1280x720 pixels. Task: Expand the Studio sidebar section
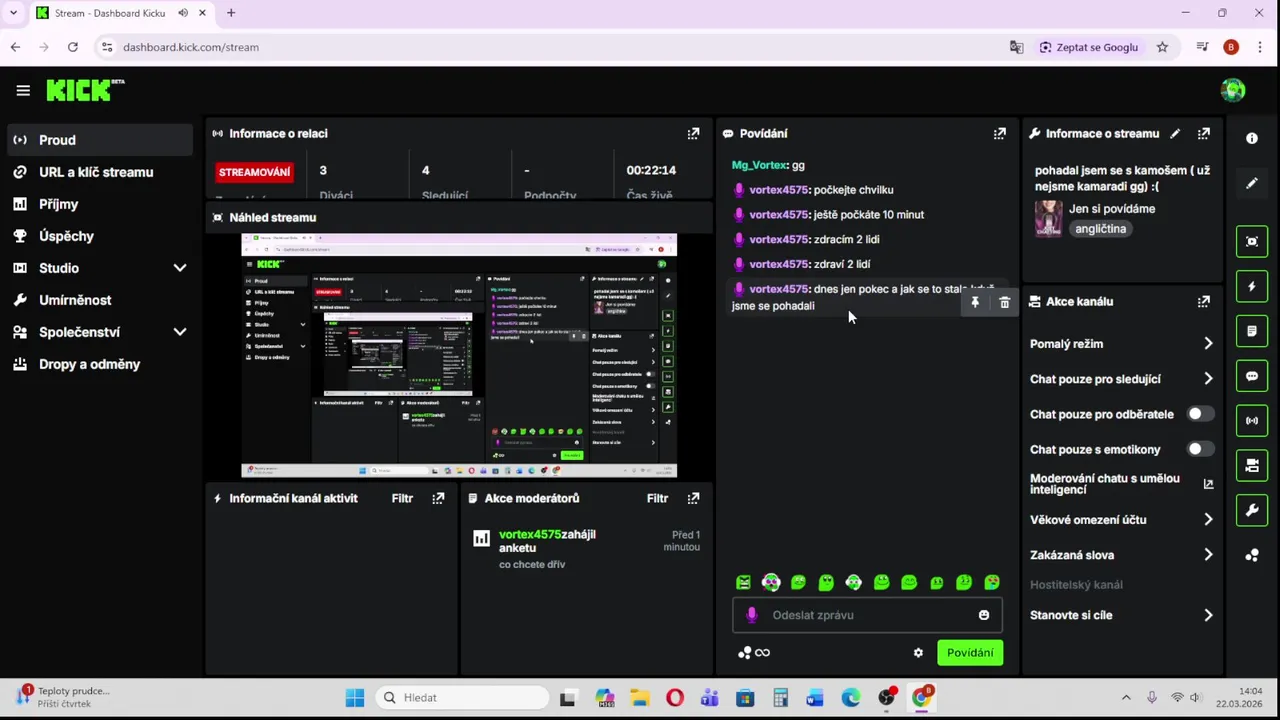[x=180, y=268]
